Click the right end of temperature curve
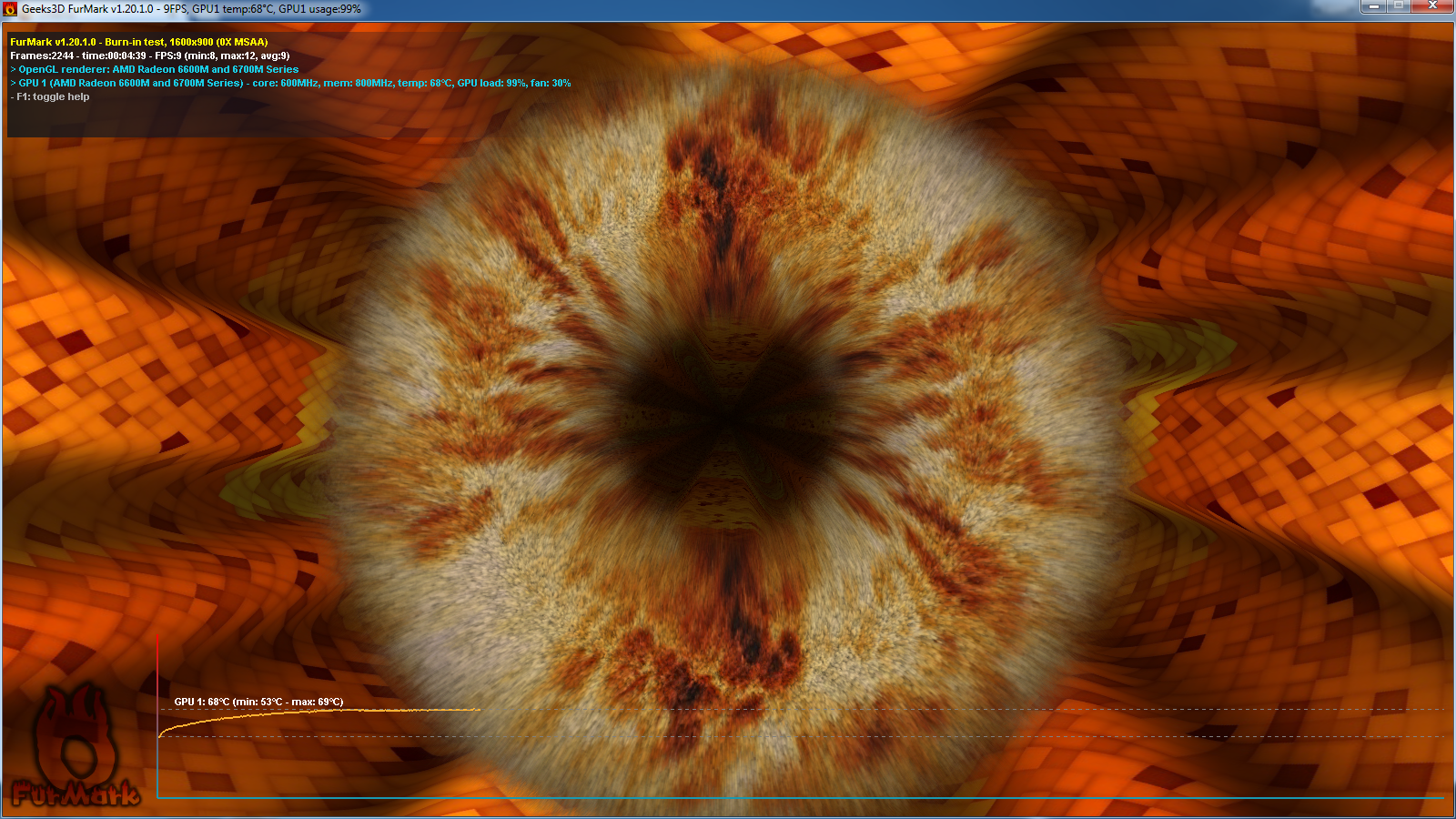 click(x=478, y=710)
